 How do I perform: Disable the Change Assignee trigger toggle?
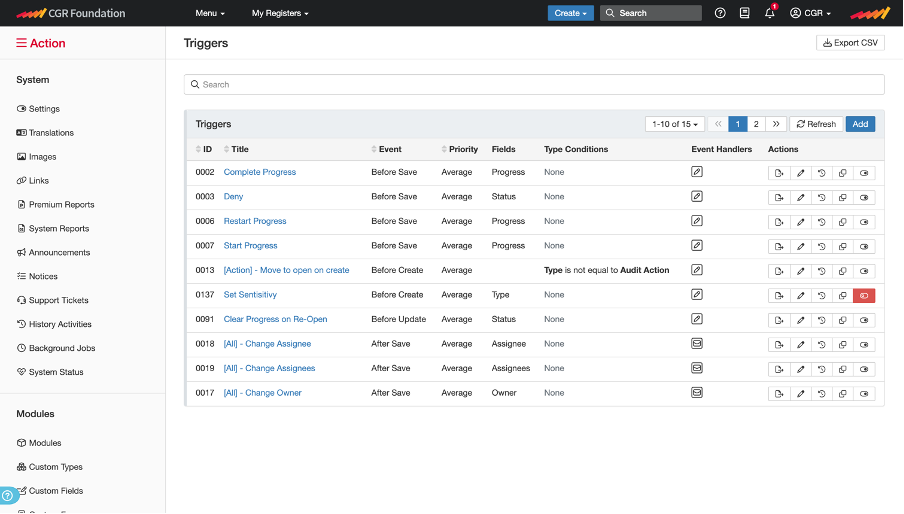[864, 345]
